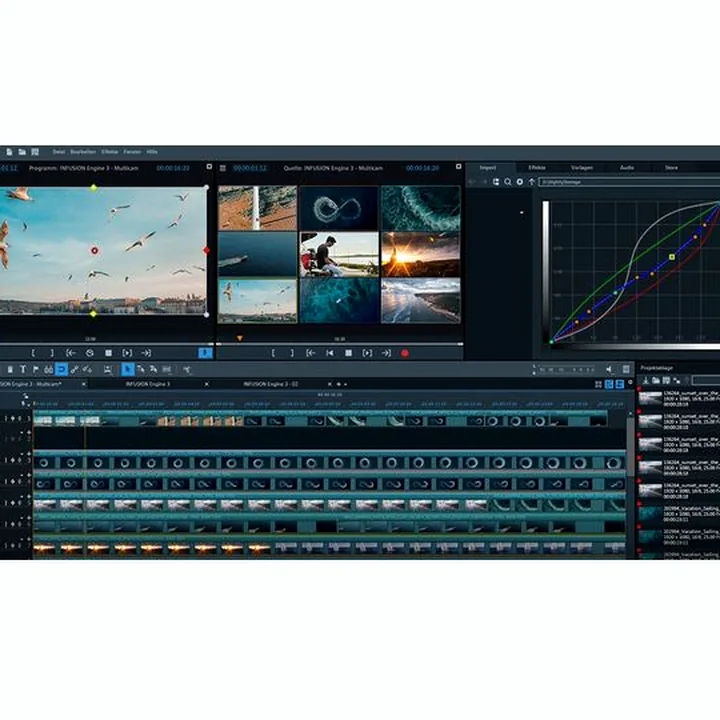The image size is (720, 720).
Task: Select the seagulls multicam source thumbnail
Action: (x=257, y=301)
